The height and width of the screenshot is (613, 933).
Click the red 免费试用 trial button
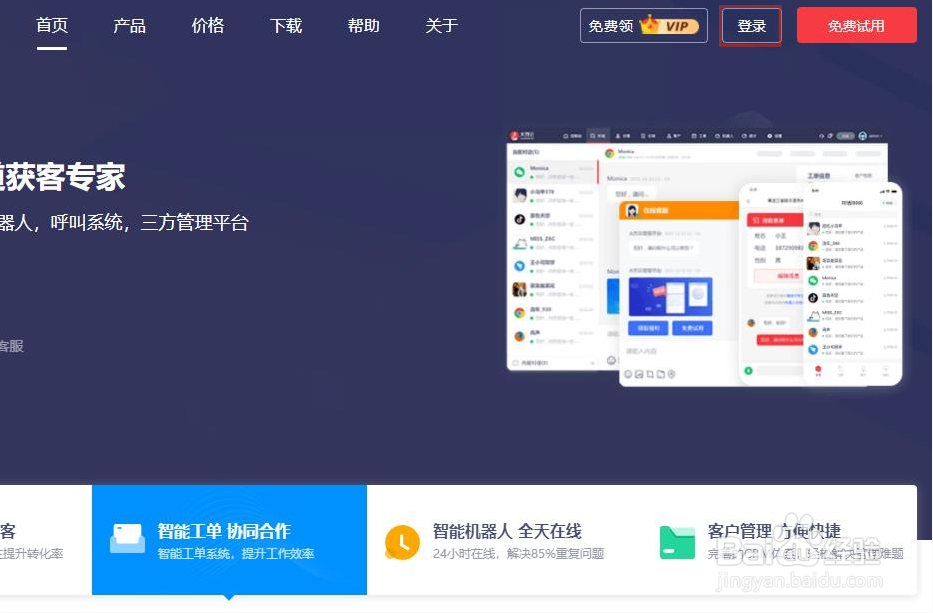click(856, 25)
